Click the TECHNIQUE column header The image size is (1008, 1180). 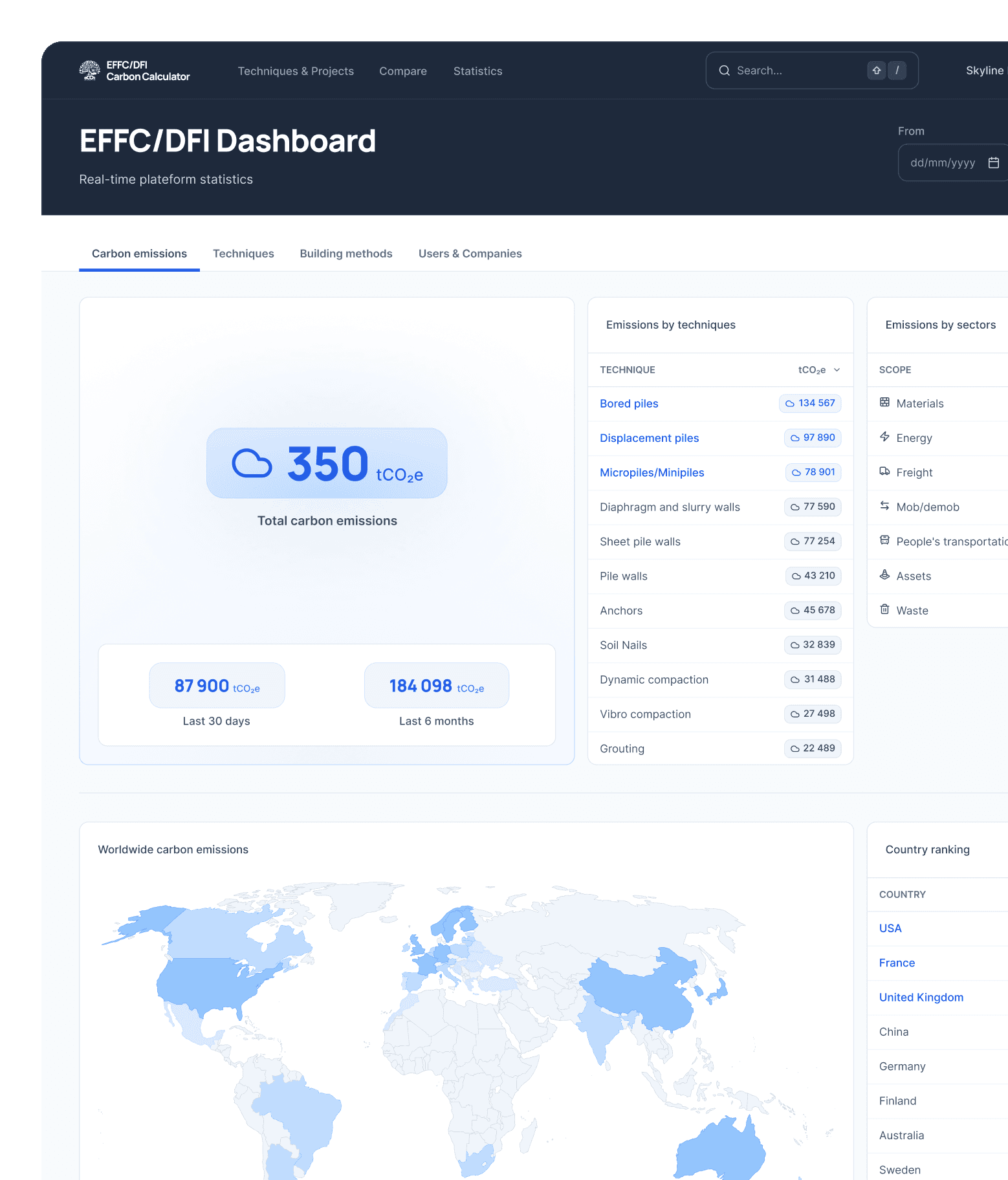[628, 370]
